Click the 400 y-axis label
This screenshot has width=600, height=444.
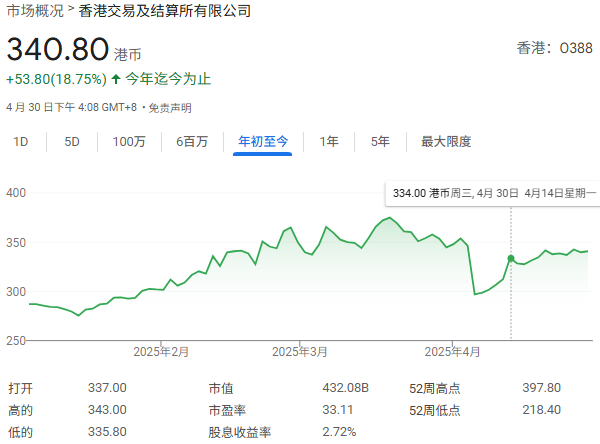point(16,193)
